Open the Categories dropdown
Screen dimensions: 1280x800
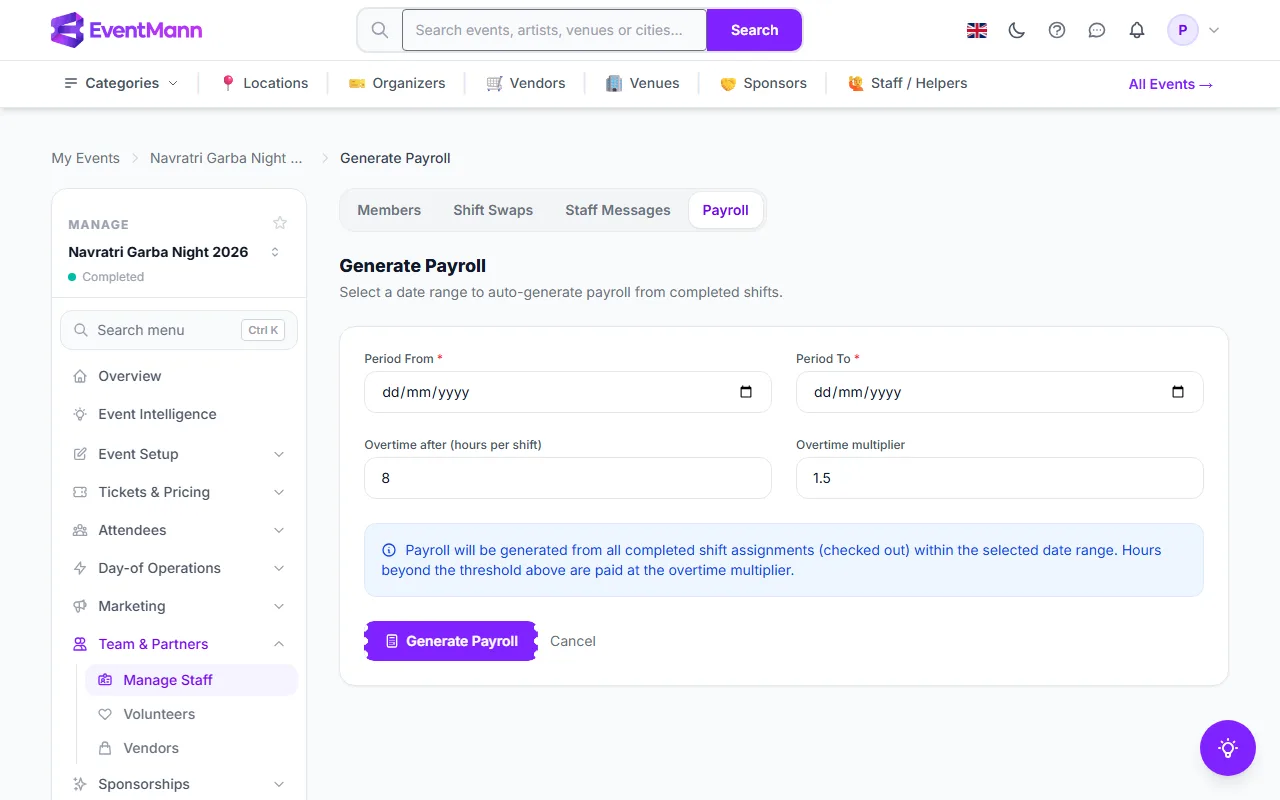pos(121,83)
